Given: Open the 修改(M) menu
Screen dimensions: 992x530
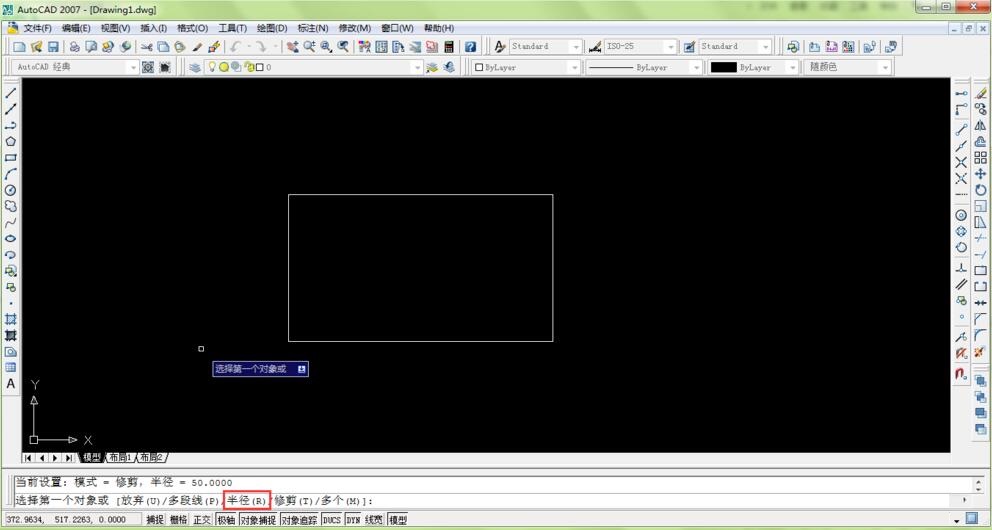Looking at the screenshot, I should tap(355, 28).
